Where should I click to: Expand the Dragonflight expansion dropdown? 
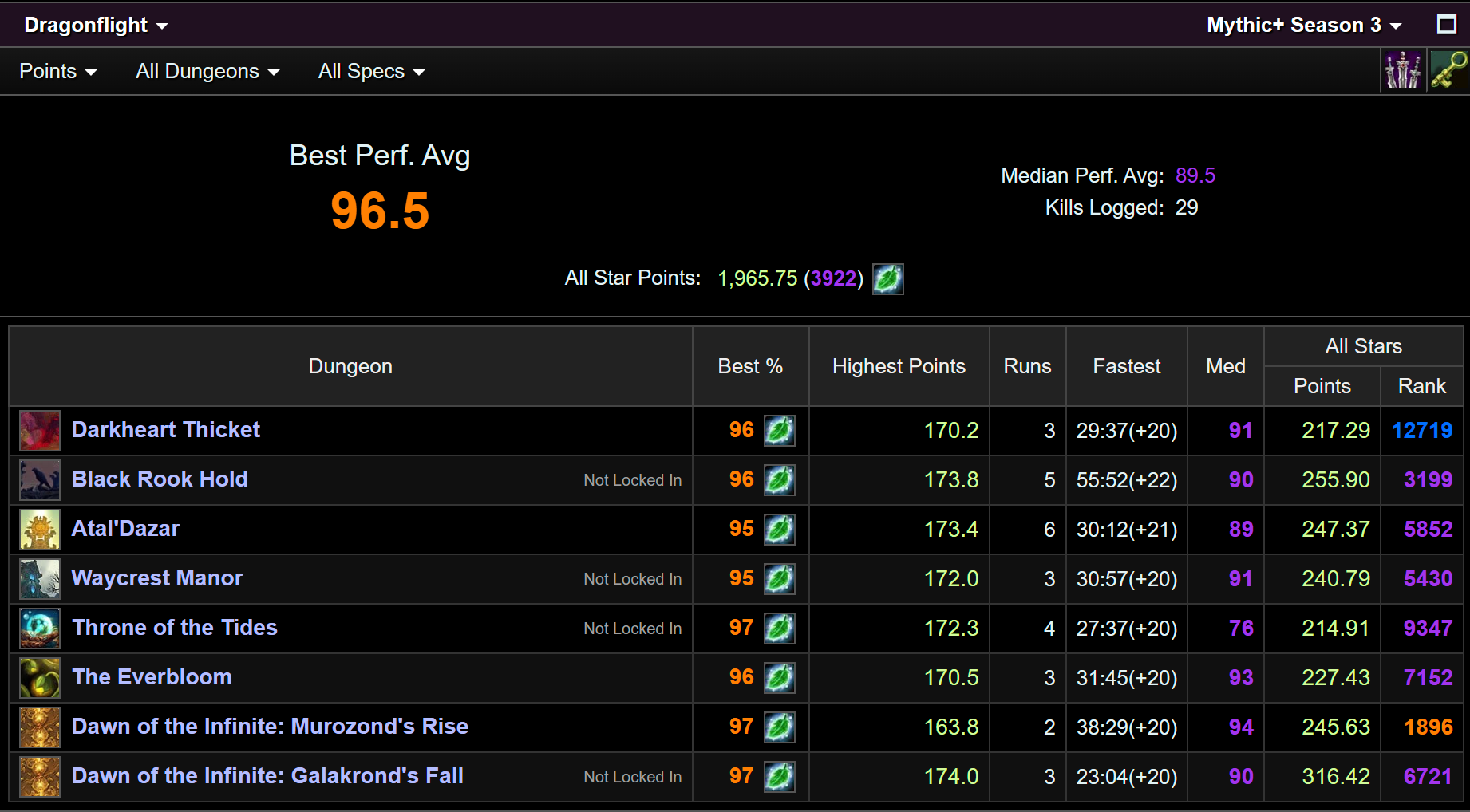96,25
